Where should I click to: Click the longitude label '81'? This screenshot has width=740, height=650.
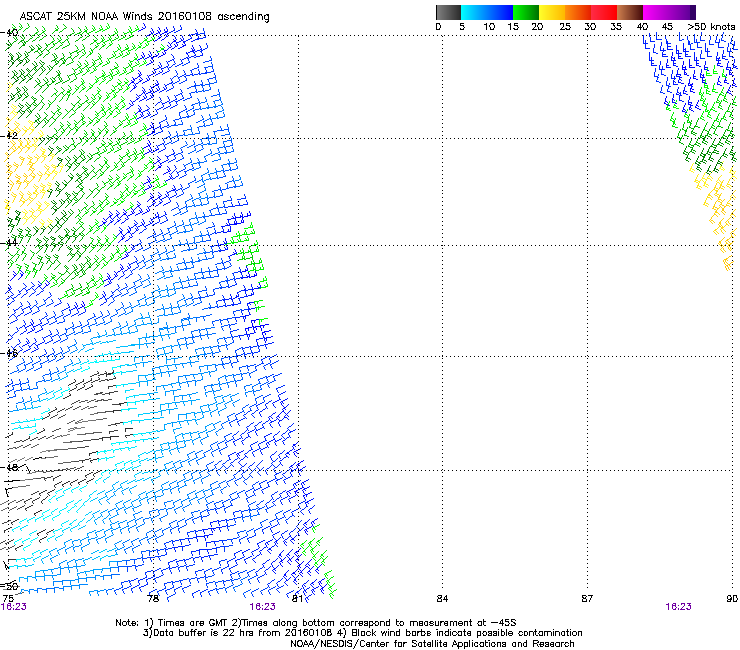[x=297, y=599]
